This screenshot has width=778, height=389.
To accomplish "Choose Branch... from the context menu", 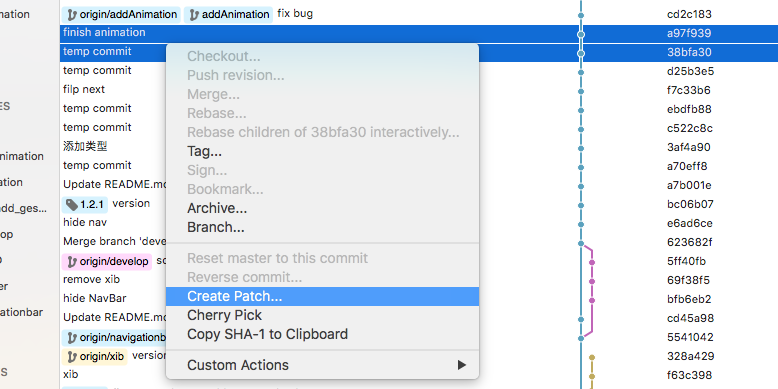I will tap(322, 227).
